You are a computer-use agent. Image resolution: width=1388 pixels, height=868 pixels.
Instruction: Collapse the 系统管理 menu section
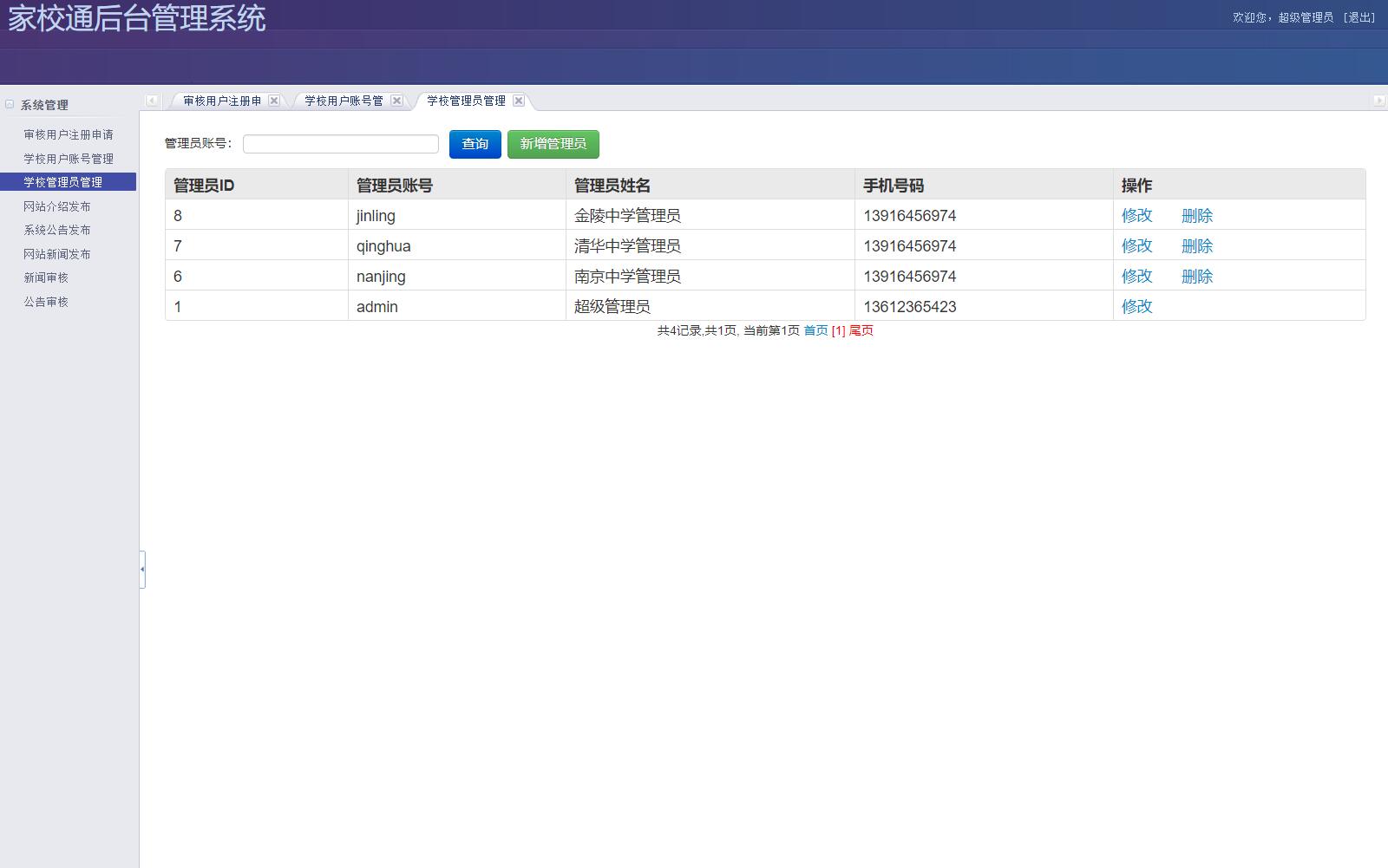point(9,104)
